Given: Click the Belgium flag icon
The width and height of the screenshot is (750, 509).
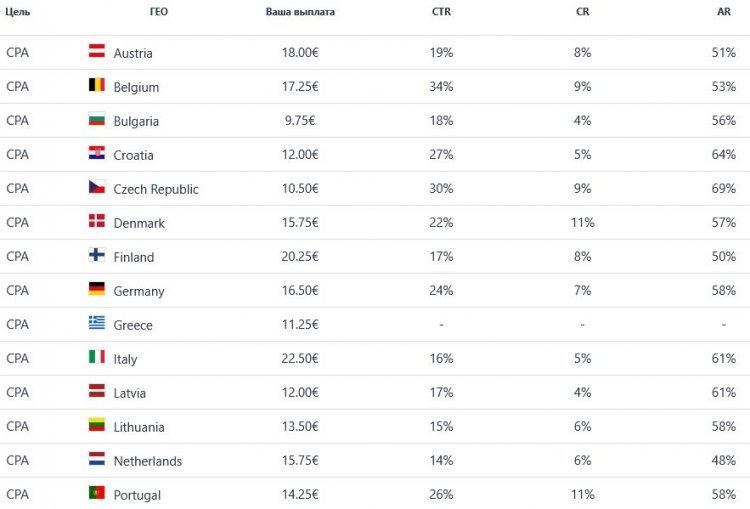Looking at the screenshot, I should [97, 85].
